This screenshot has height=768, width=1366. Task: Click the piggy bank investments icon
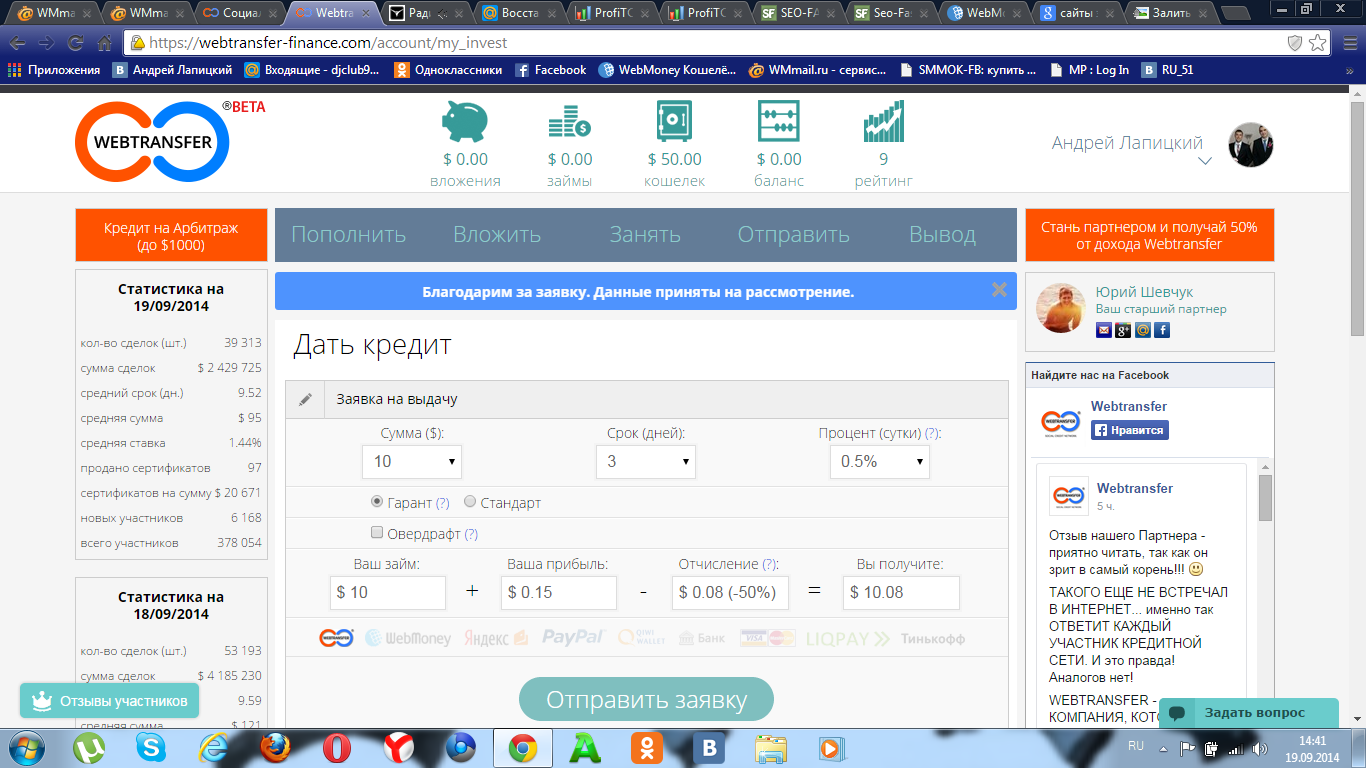pyautogui.click(x=465, y=121)
